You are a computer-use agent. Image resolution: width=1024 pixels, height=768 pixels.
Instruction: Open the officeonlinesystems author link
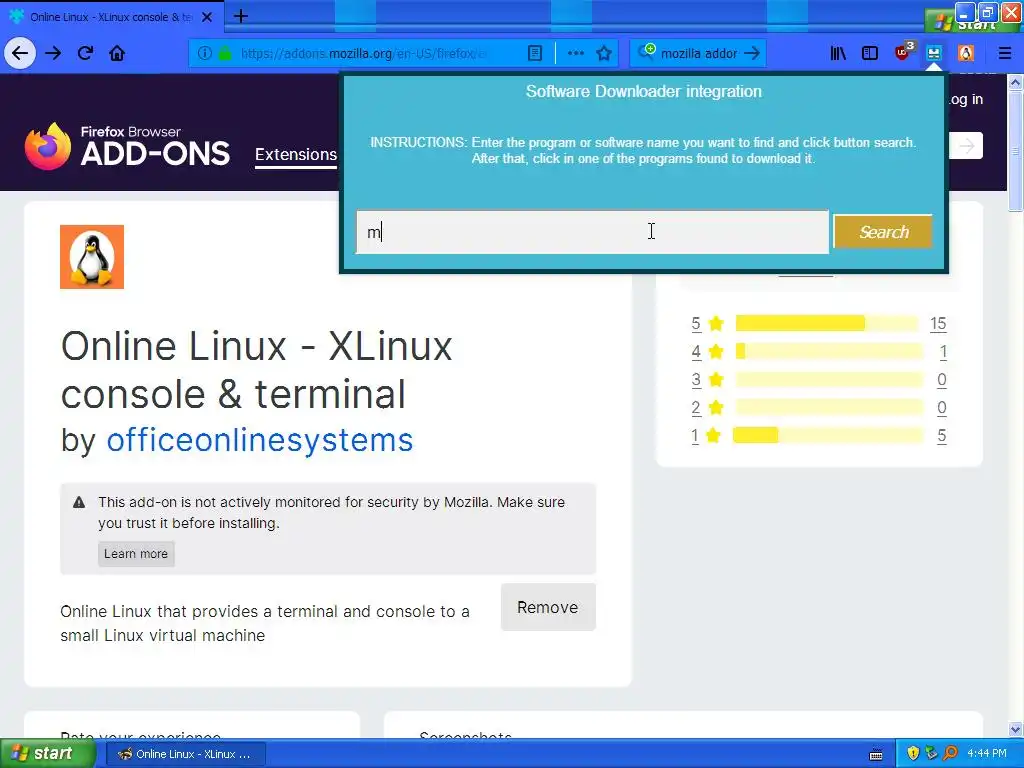[x=260, y=440]
